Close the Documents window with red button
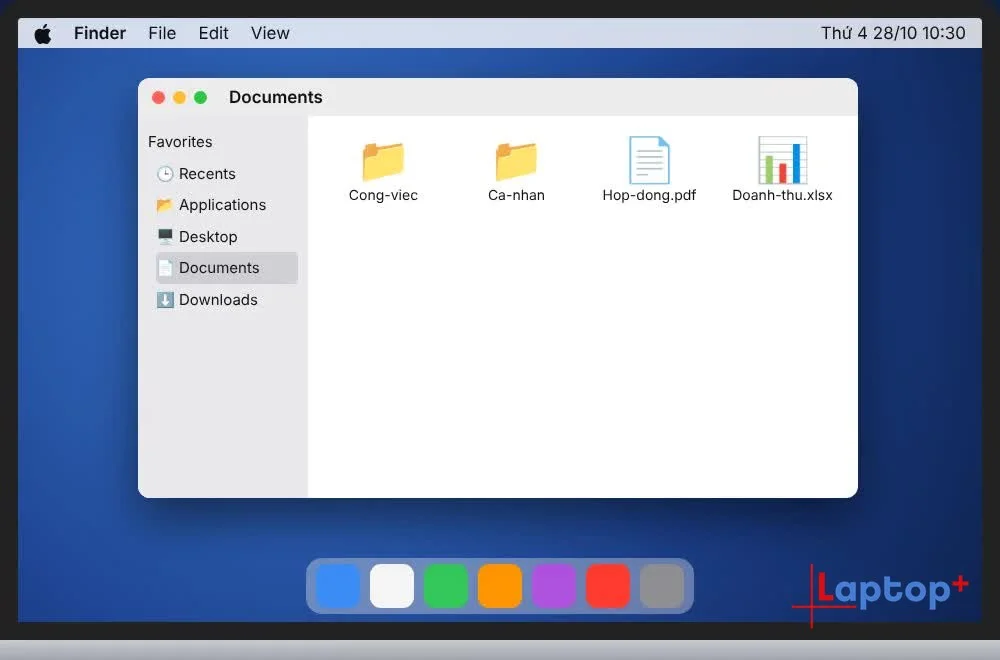Image resolution: width=1000 pixels, height=660 pixels. click(x=158, y=97)
